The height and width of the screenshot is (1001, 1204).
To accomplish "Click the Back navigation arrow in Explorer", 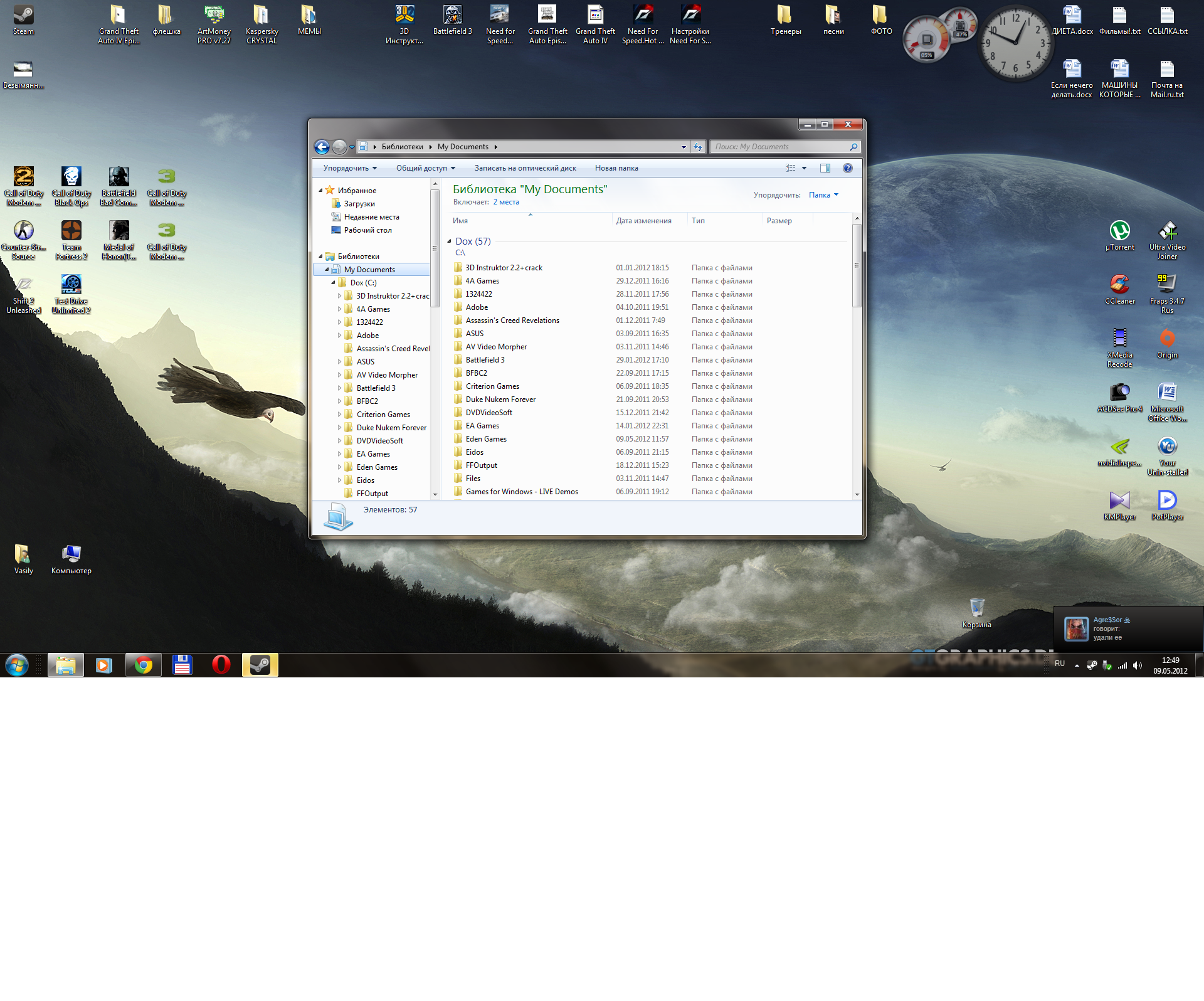I will coord(322,147).
